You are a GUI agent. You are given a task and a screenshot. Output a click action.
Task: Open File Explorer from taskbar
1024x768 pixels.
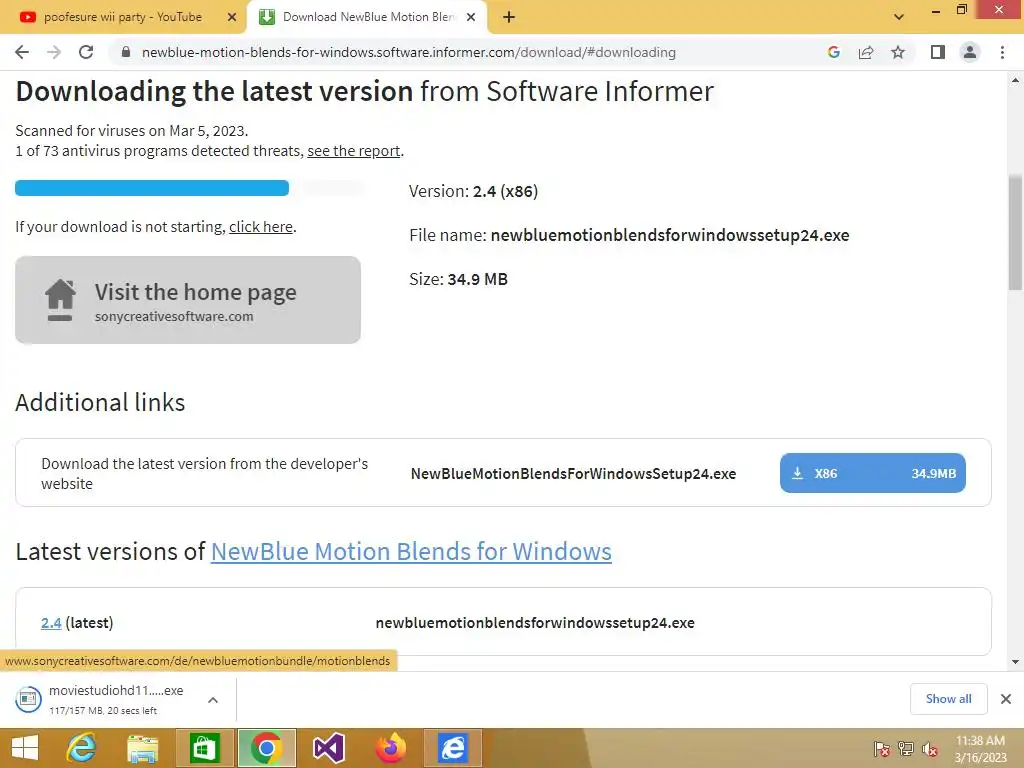pos(142,748)
